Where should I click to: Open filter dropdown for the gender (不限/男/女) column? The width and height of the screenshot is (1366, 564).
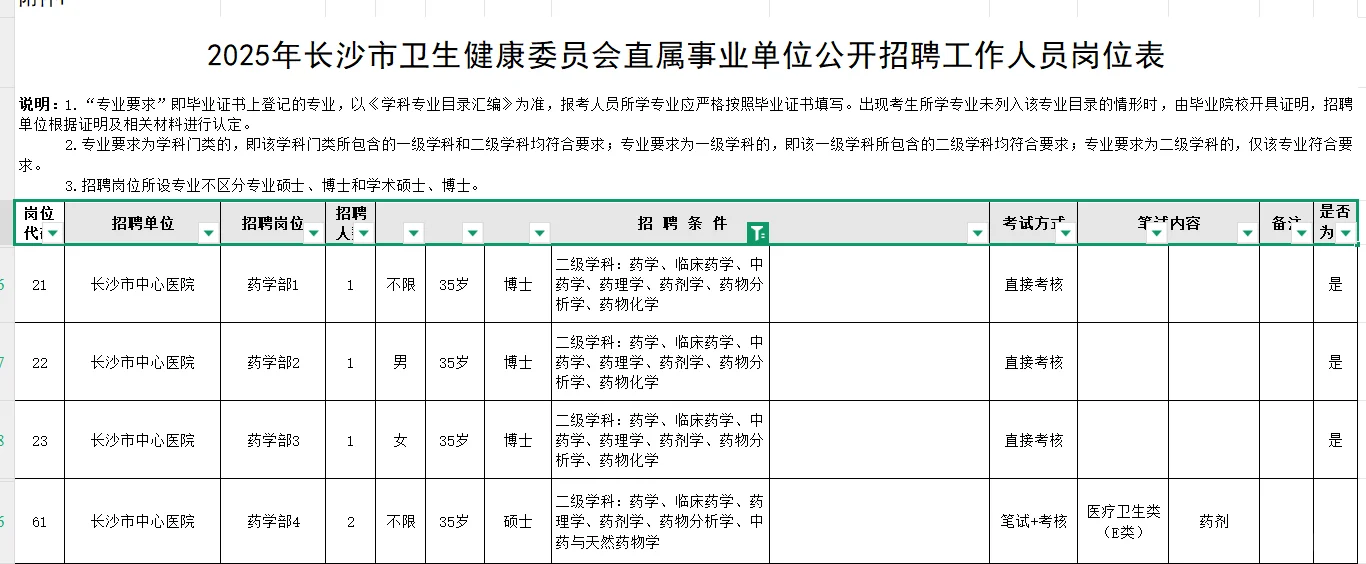(x=413, y=233)
